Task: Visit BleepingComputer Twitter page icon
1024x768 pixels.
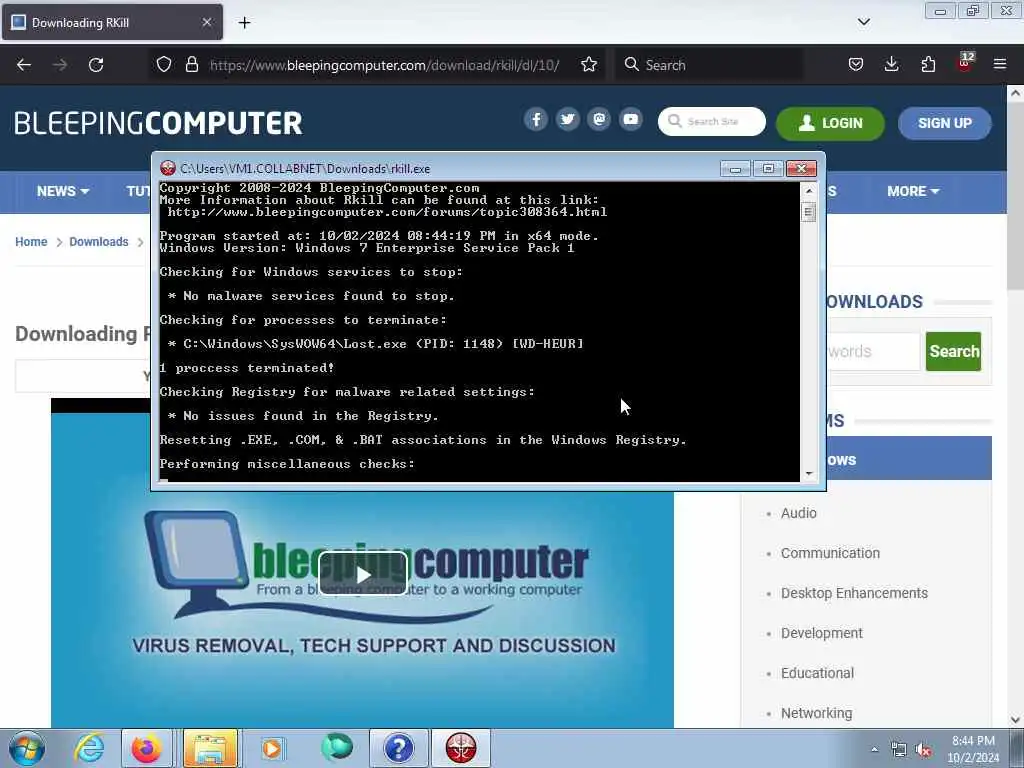Action: tap(568, 120)
